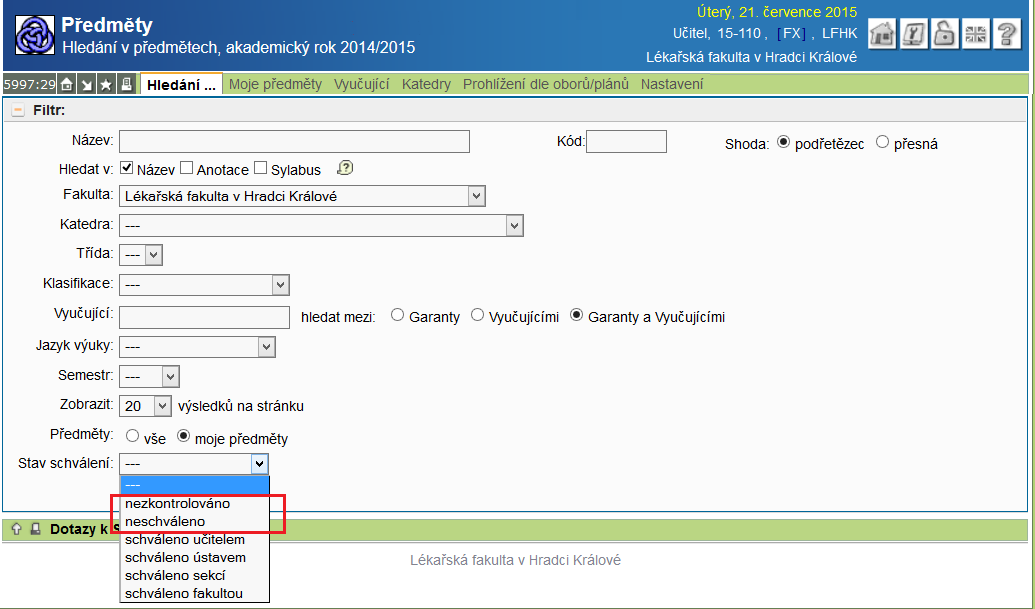Image resolution: width=1035 pixels, height=609 pixels.
Task: Switch language with the British flag icon
Action: point(975,34)
